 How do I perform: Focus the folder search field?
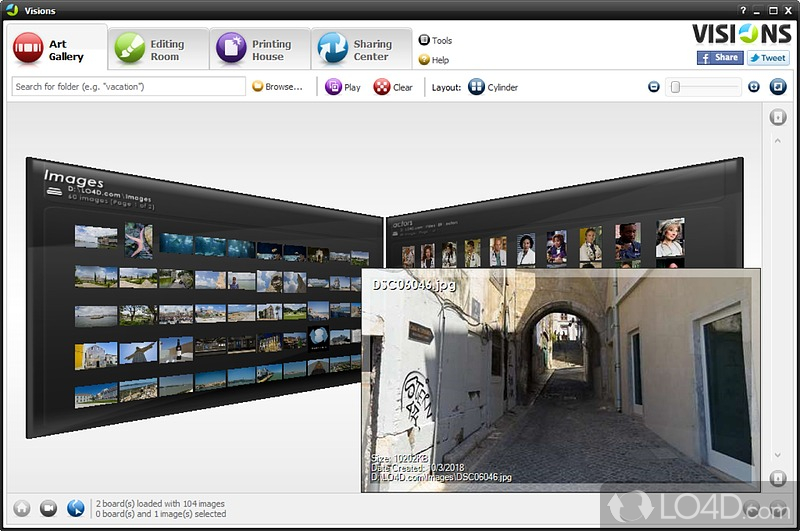[x=129, y=87]
